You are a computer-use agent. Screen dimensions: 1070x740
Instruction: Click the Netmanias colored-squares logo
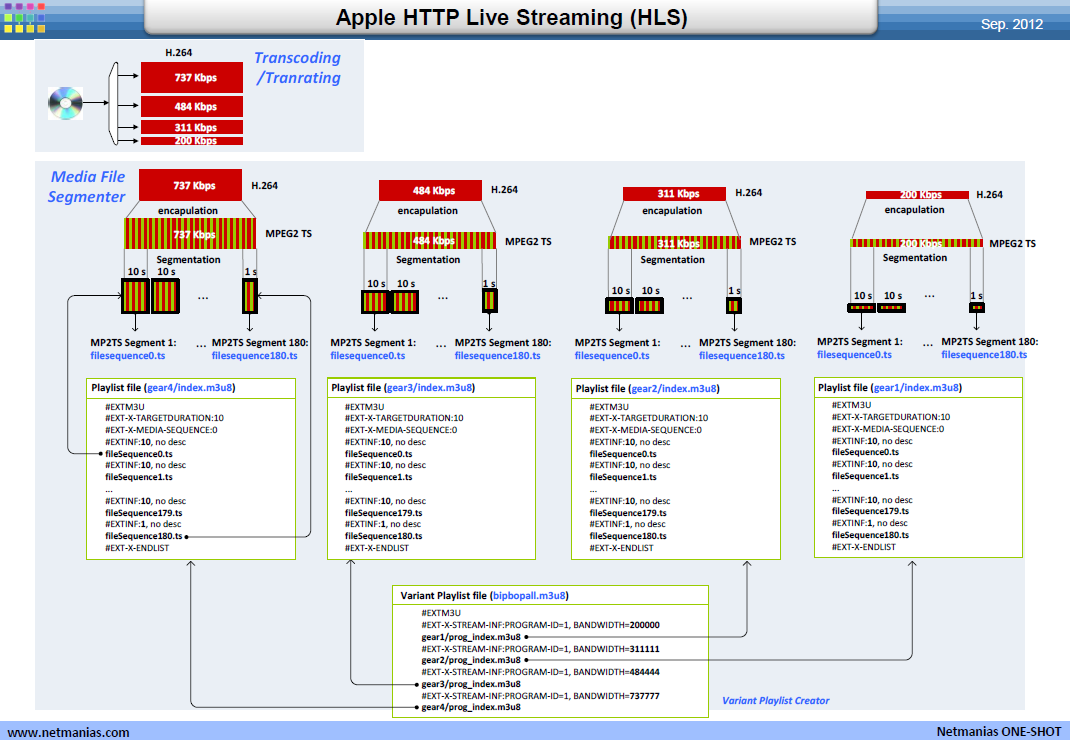[25, 17]
